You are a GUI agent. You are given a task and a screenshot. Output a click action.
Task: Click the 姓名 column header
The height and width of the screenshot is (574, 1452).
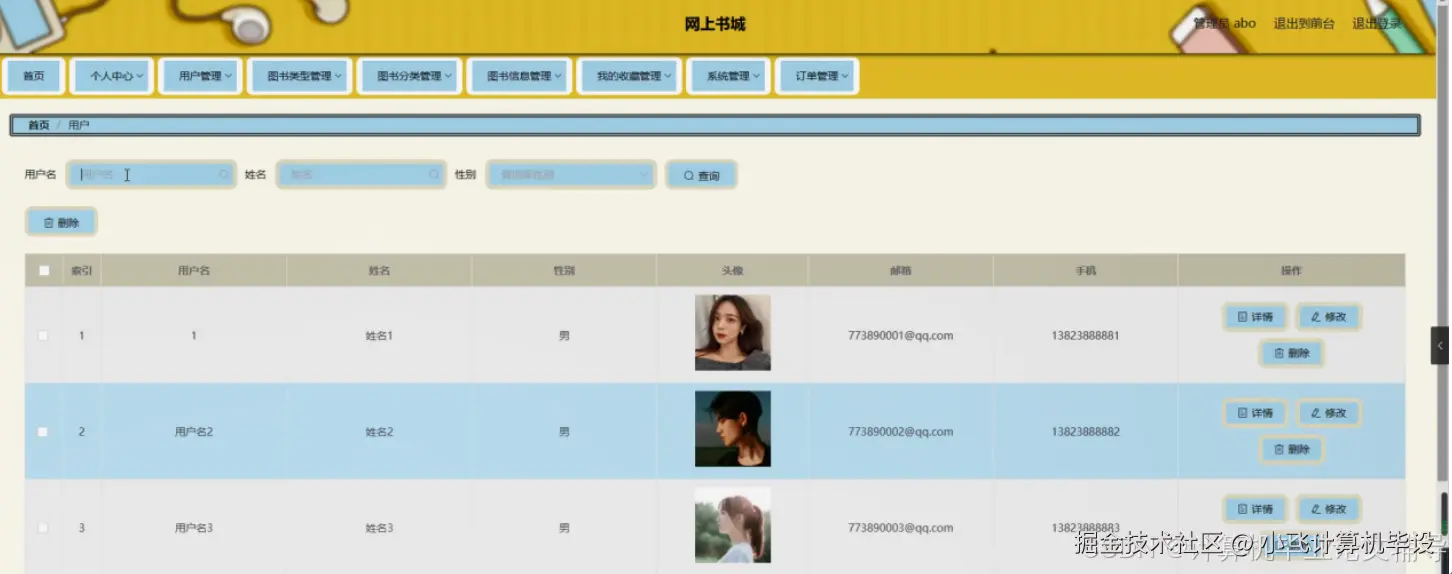click(x=379, y=271)
